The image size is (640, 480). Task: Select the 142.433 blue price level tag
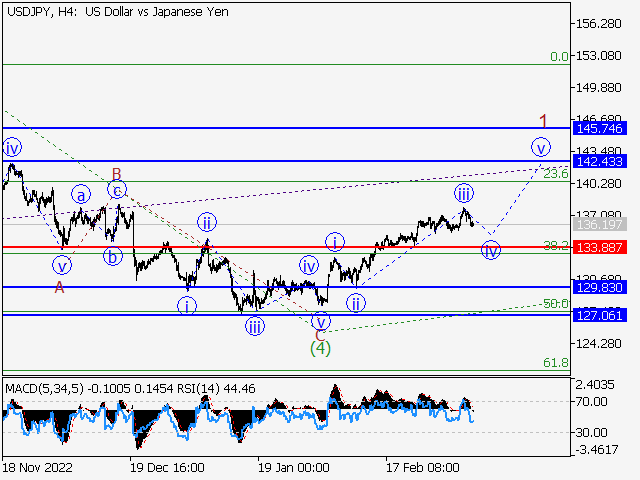tap(600, 162)
